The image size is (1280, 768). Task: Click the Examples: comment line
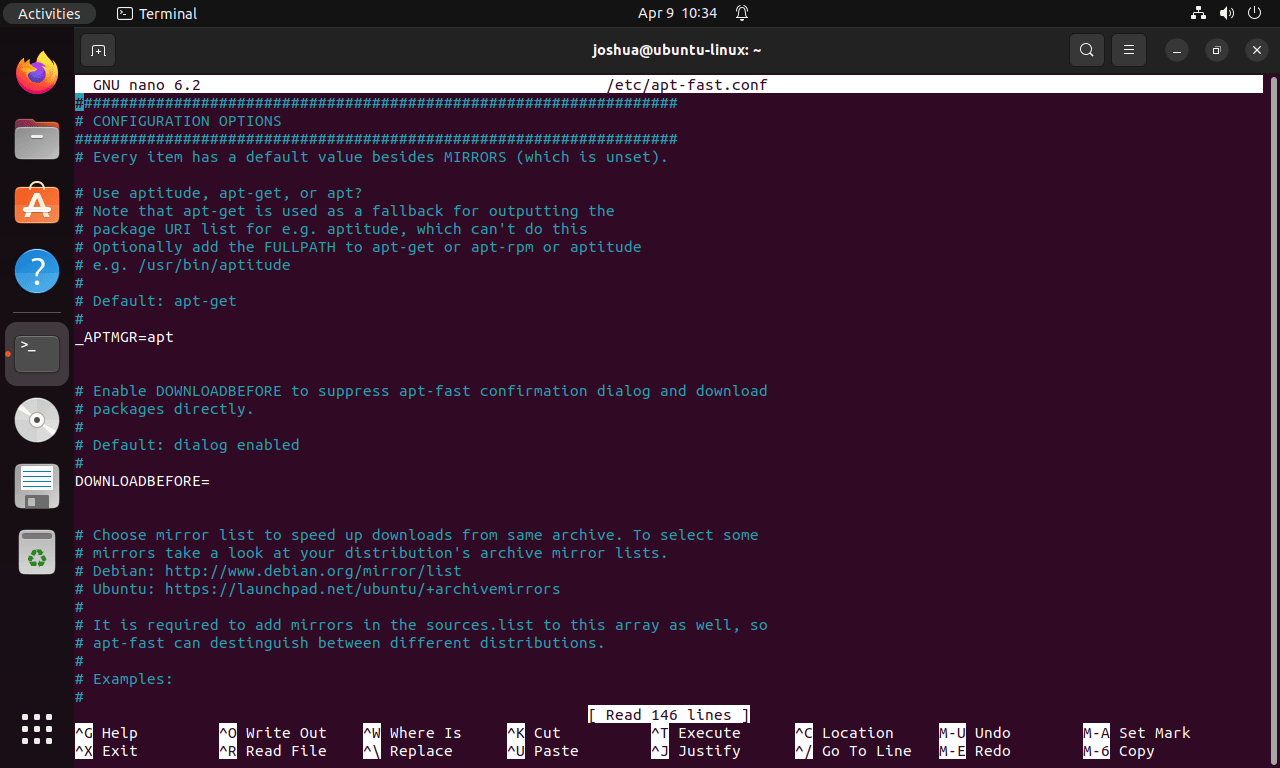click(124, 679)
